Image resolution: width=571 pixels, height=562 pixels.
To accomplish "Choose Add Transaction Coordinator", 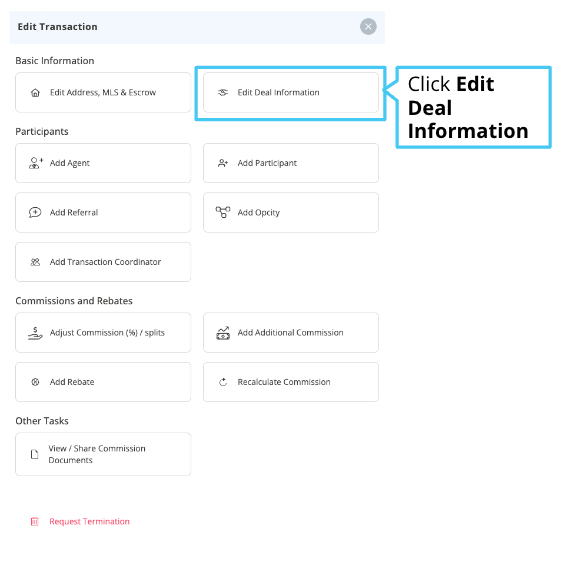I will [103, 262].
